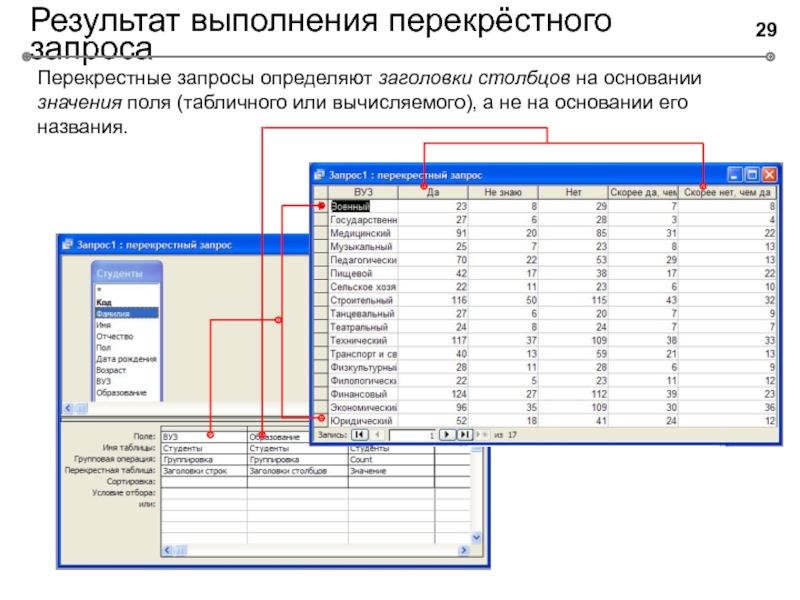This screenshot has height=600, width=800.
Task: Go to previous record in navigator
Action: [x=377, y=435]
